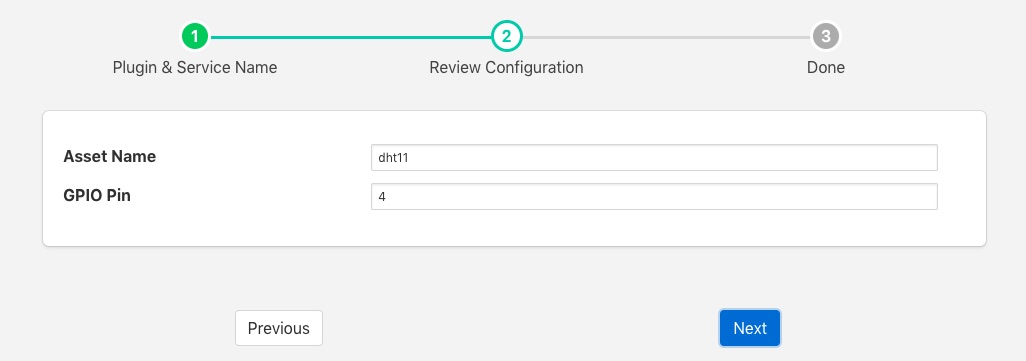Screen dimensions: 1026x361
Task: Focus the Asset Name input field
Action: [x=654, y=158]
